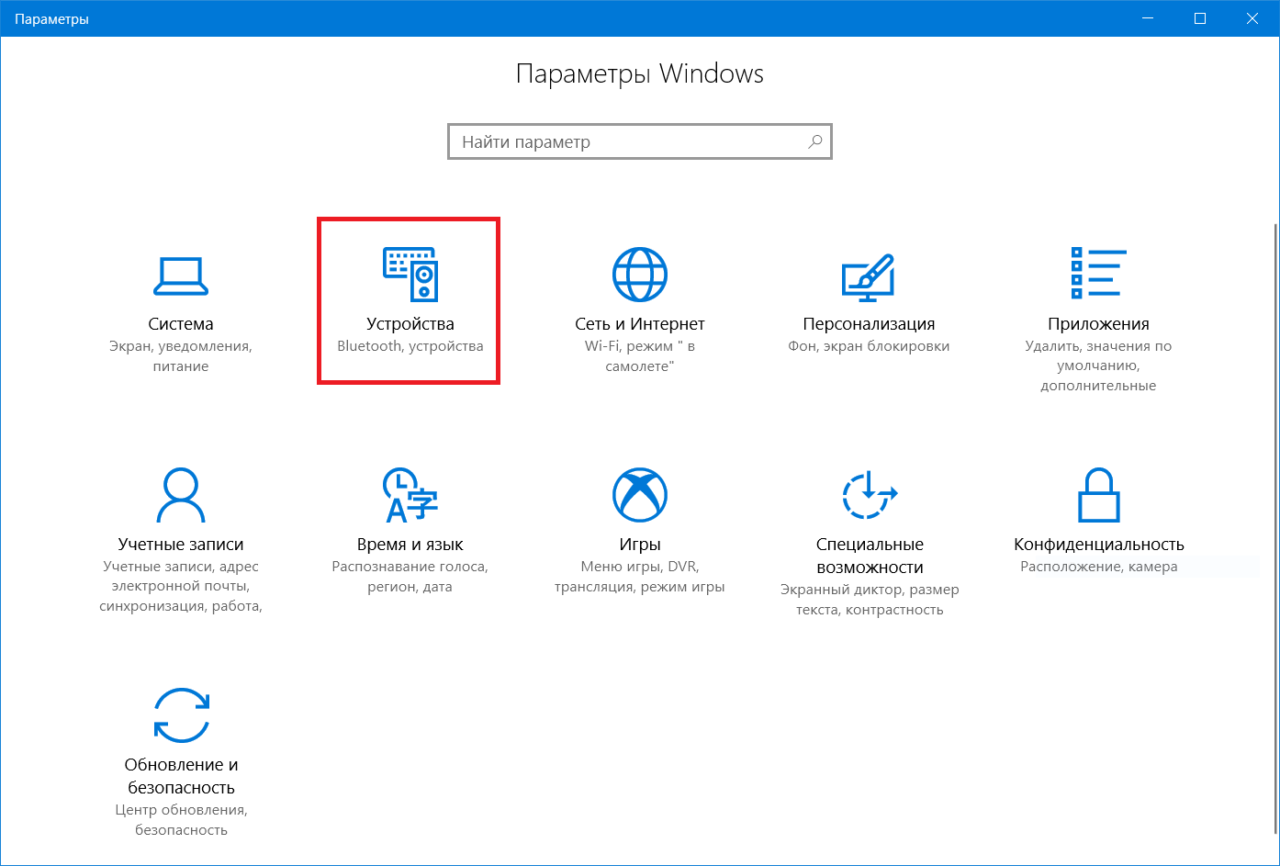Close the Параметры window

pos(1254,18)
